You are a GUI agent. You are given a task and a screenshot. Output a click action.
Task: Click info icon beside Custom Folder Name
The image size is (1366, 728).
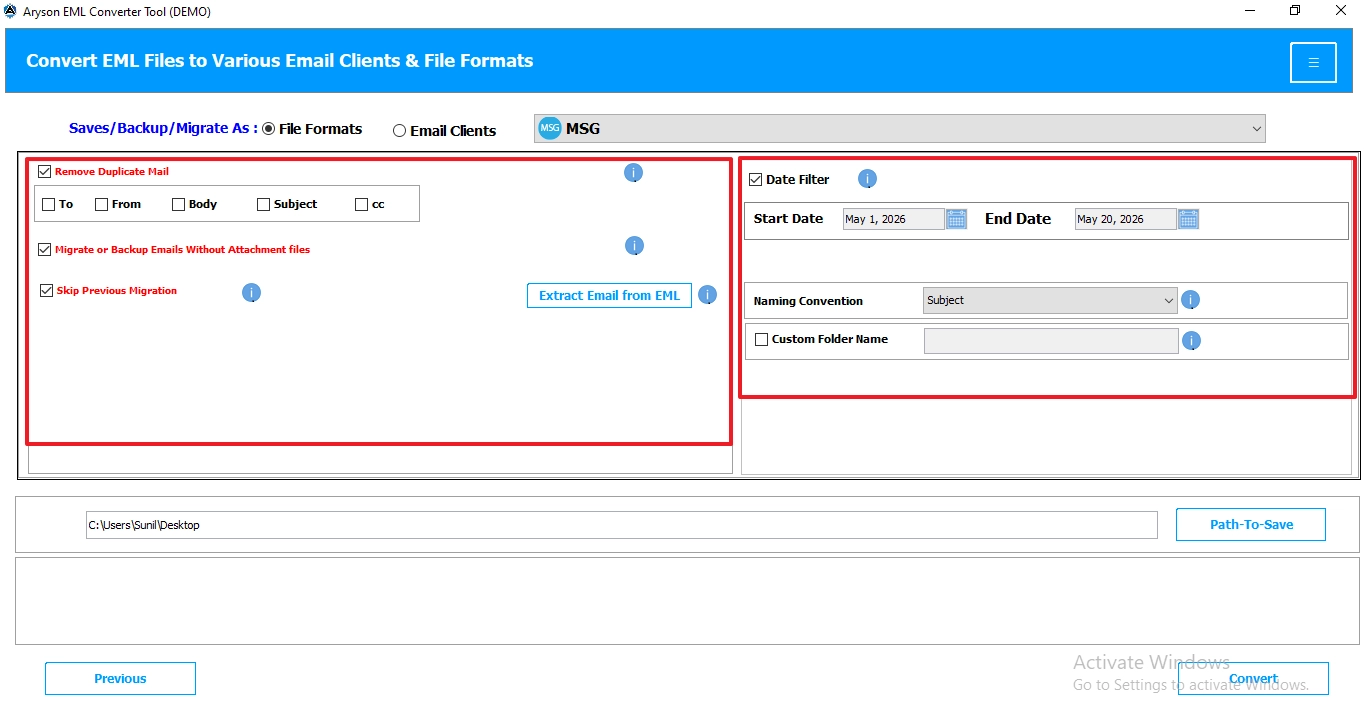pyautogui.click(x=1190, y=341)
